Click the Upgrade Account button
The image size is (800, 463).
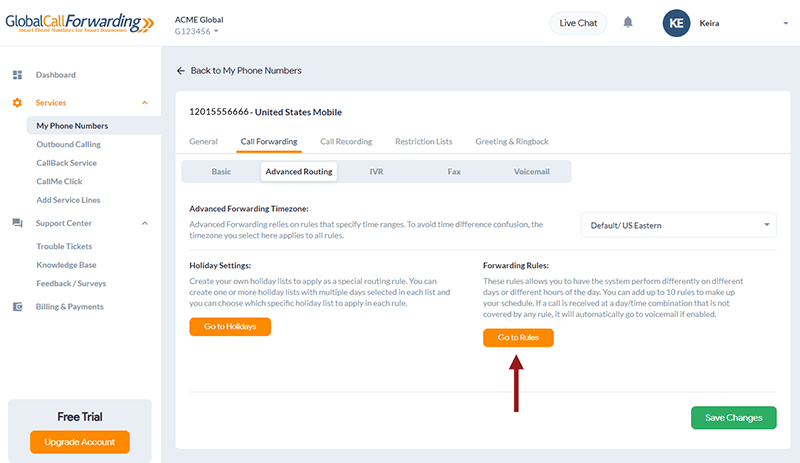[80, 442]
